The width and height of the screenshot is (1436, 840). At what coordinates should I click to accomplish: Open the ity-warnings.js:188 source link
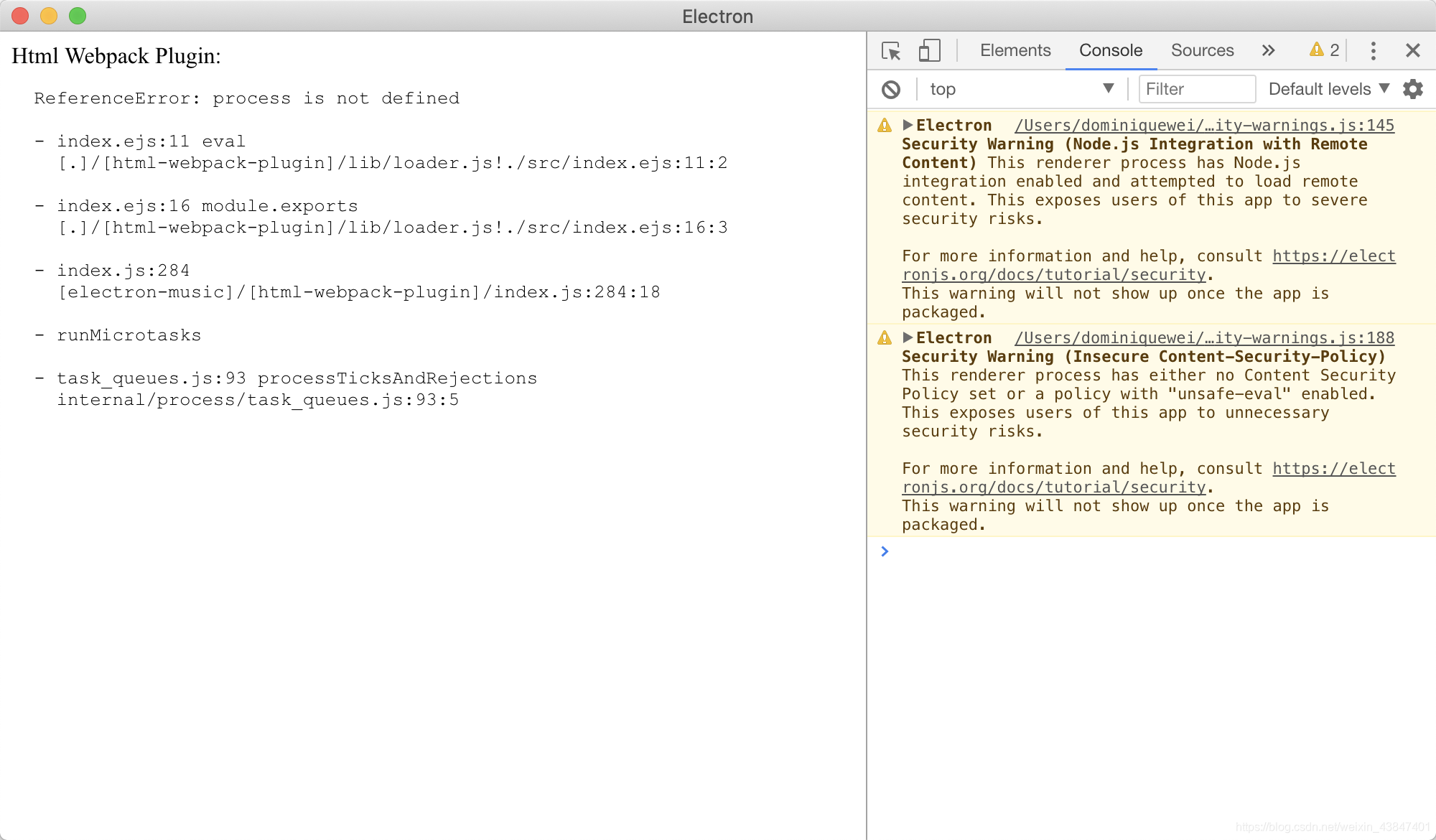[1204, 338]
